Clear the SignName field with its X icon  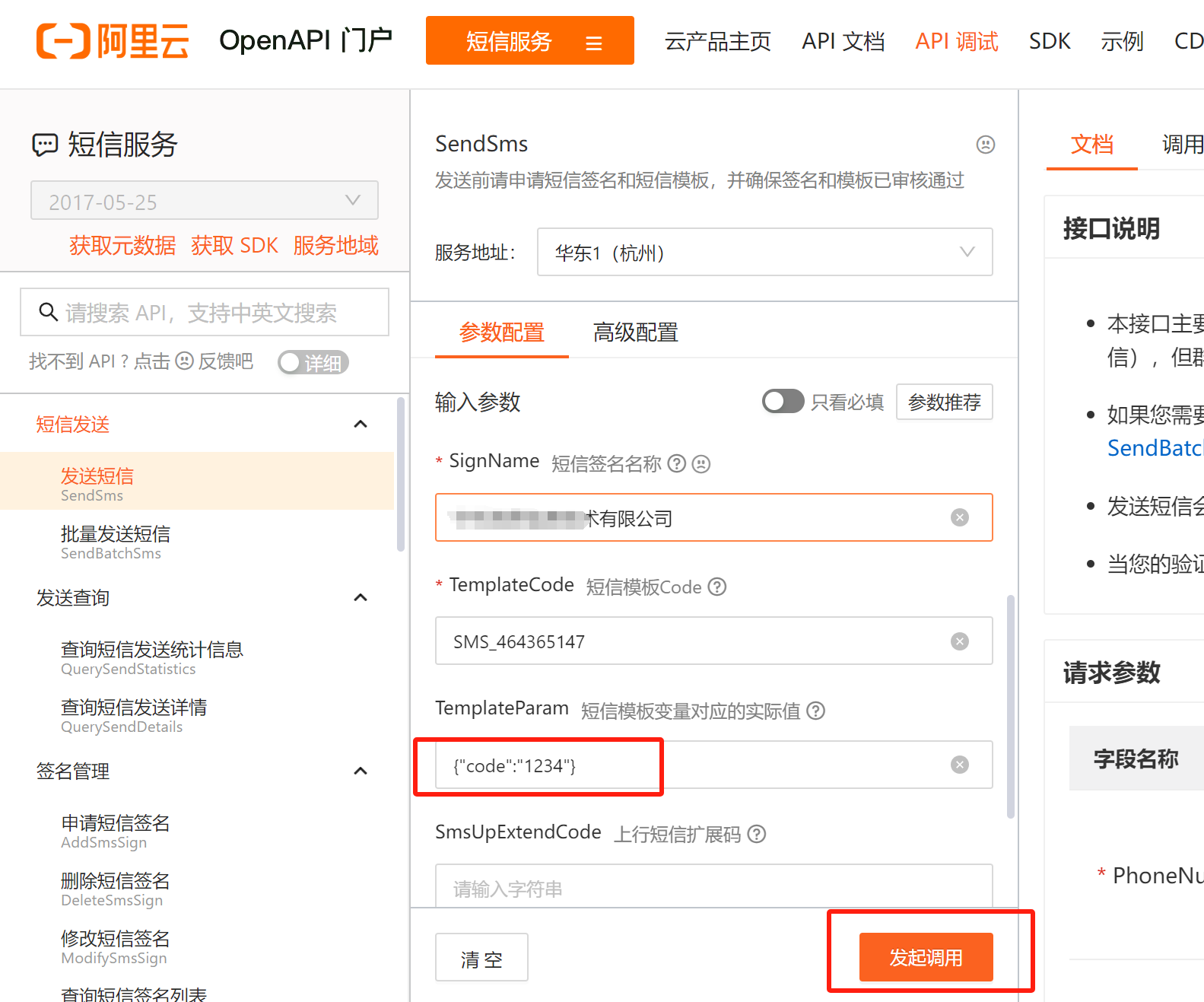coord(960,517)
